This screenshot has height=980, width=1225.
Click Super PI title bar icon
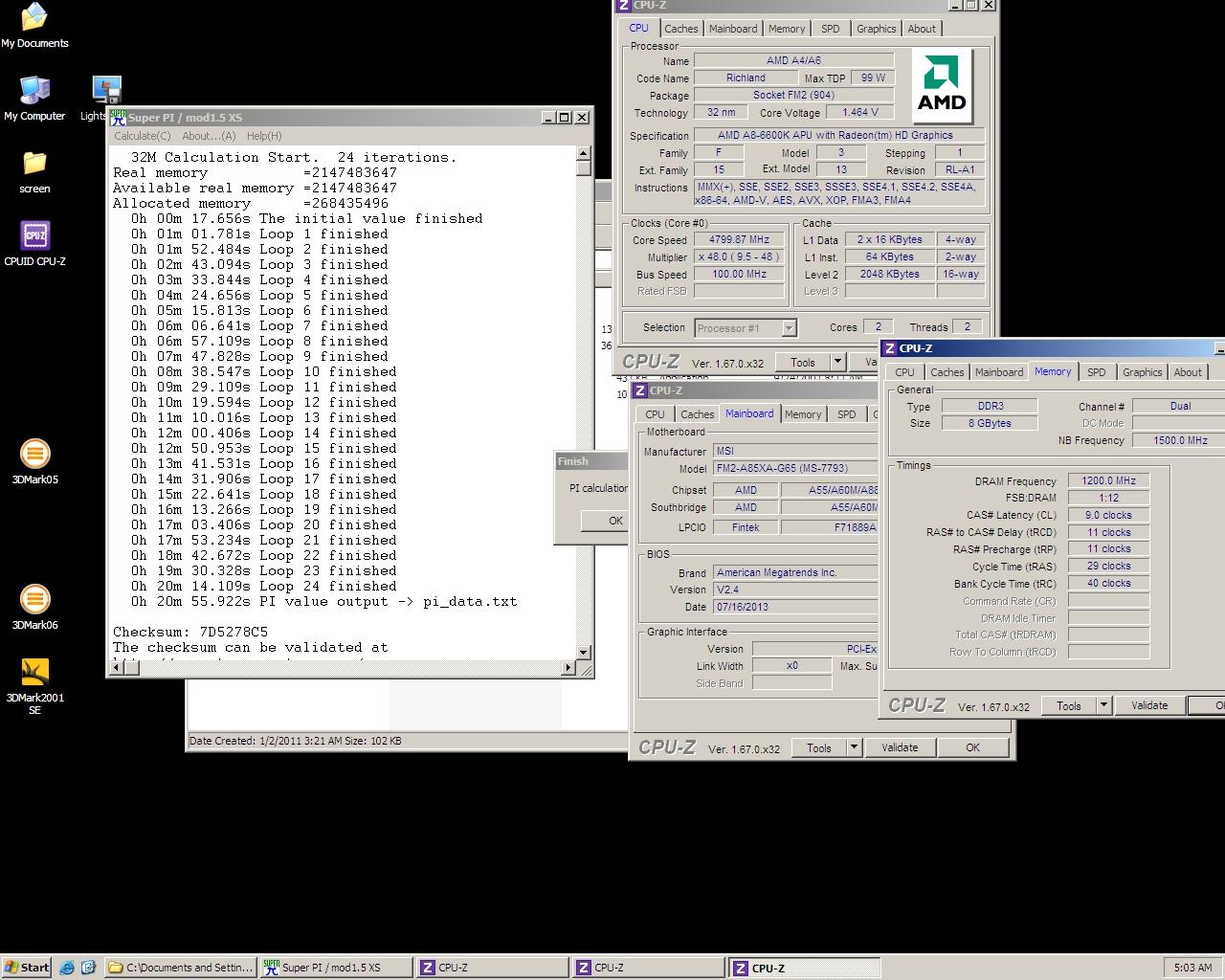(x=118, y=117)
